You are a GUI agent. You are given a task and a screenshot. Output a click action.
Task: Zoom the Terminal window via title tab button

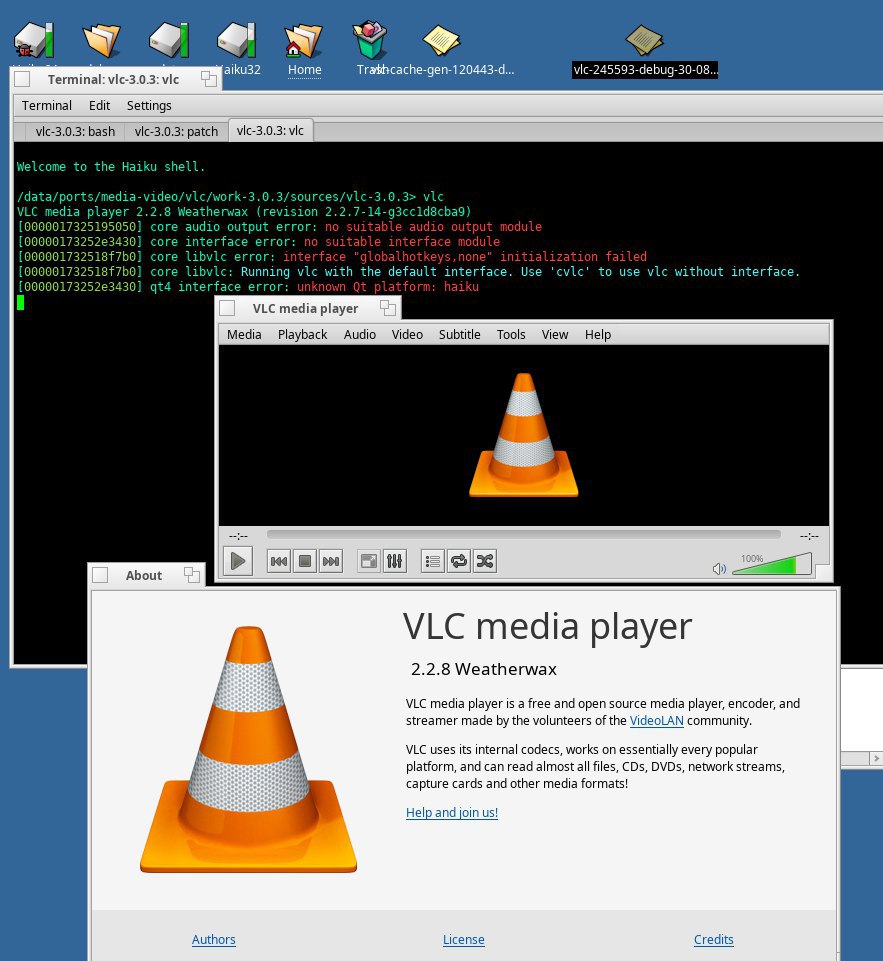pos(208,79)
